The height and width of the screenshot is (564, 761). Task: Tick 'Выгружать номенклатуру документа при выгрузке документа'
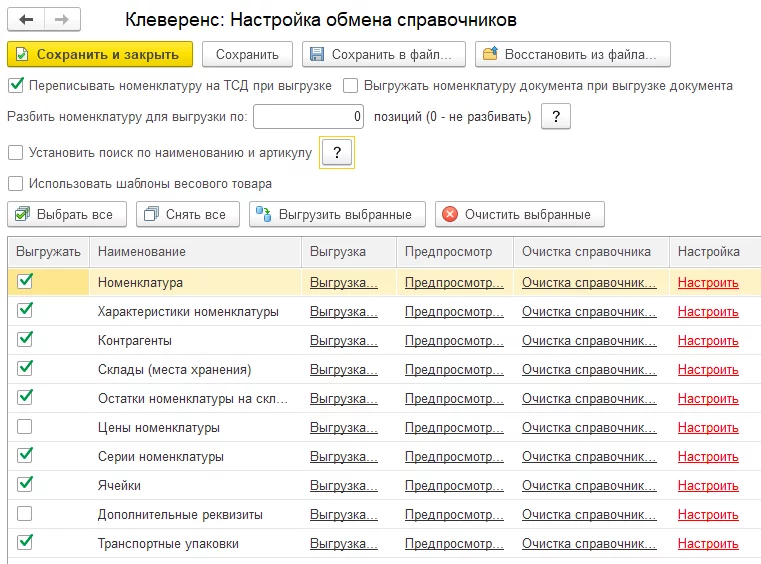coord(350,85)
